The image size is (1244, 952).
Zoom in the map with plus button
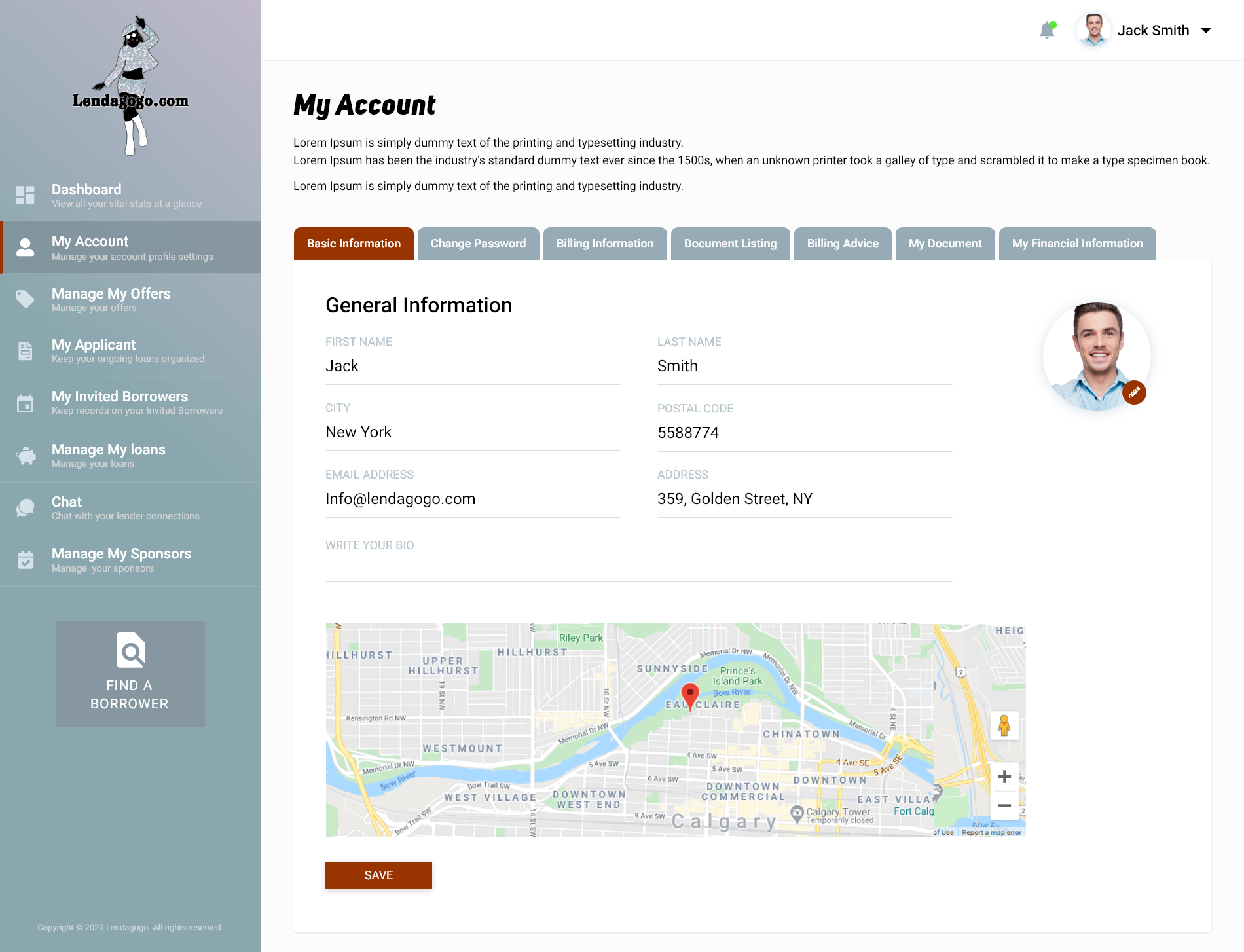pos(1004,777)
